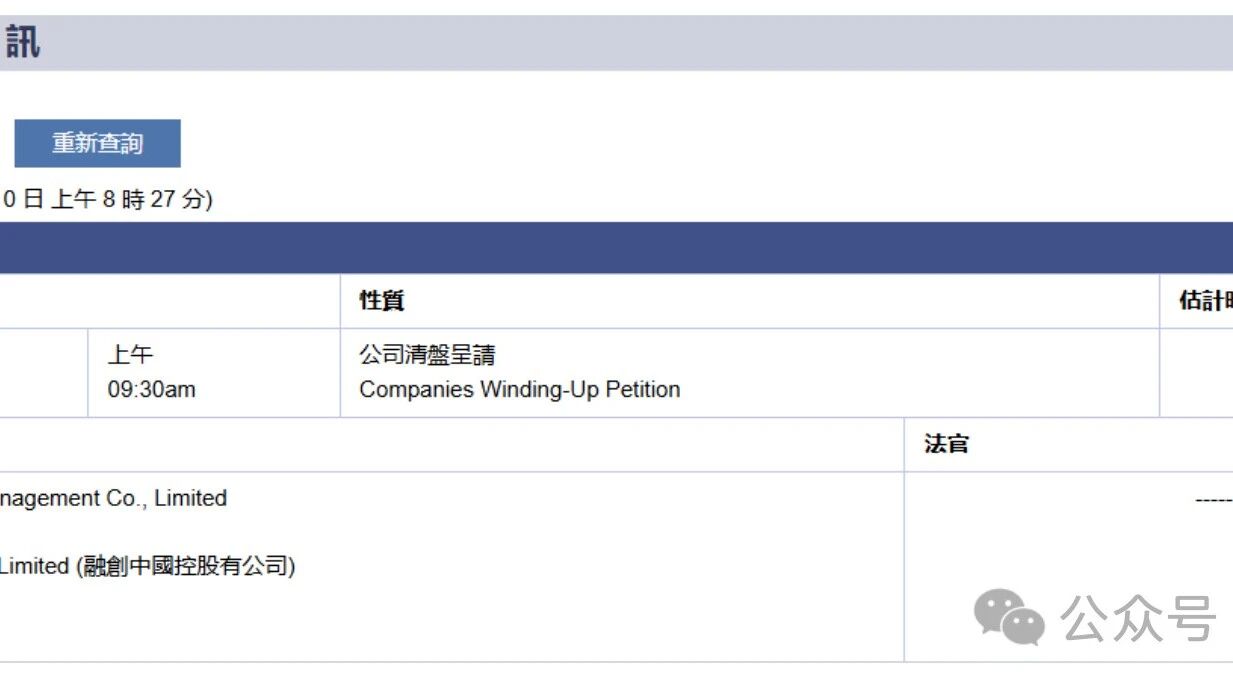Select the 估計時 column header
The width and height of the screenshot is (1233, 694).
point(1205,301)
